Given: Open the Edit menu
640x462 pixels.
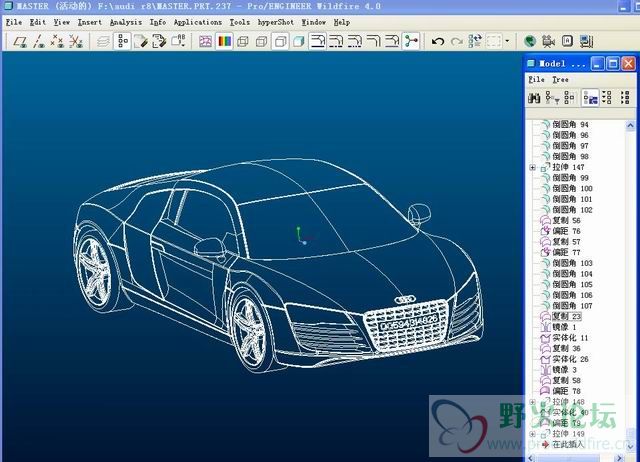Looking at the screenshot, I should pos(38,22).
